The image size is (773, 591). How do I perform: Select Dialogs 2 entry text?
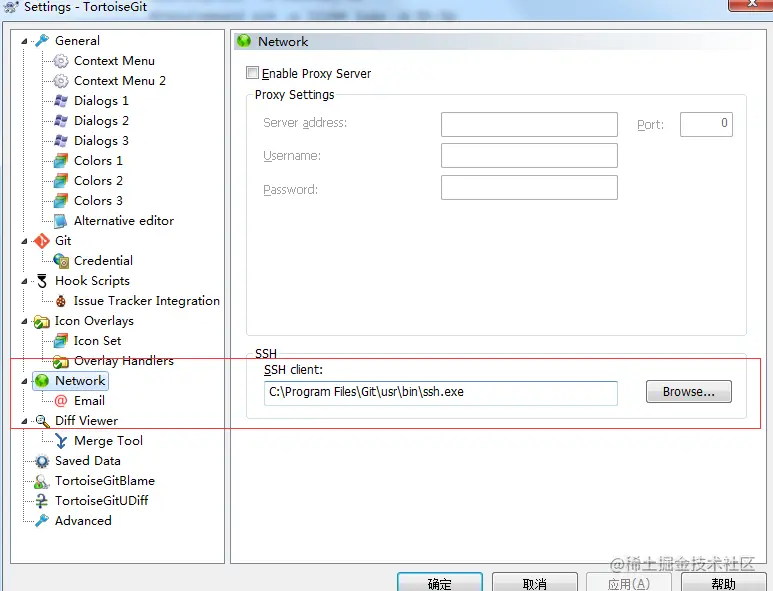click(101, 120)
